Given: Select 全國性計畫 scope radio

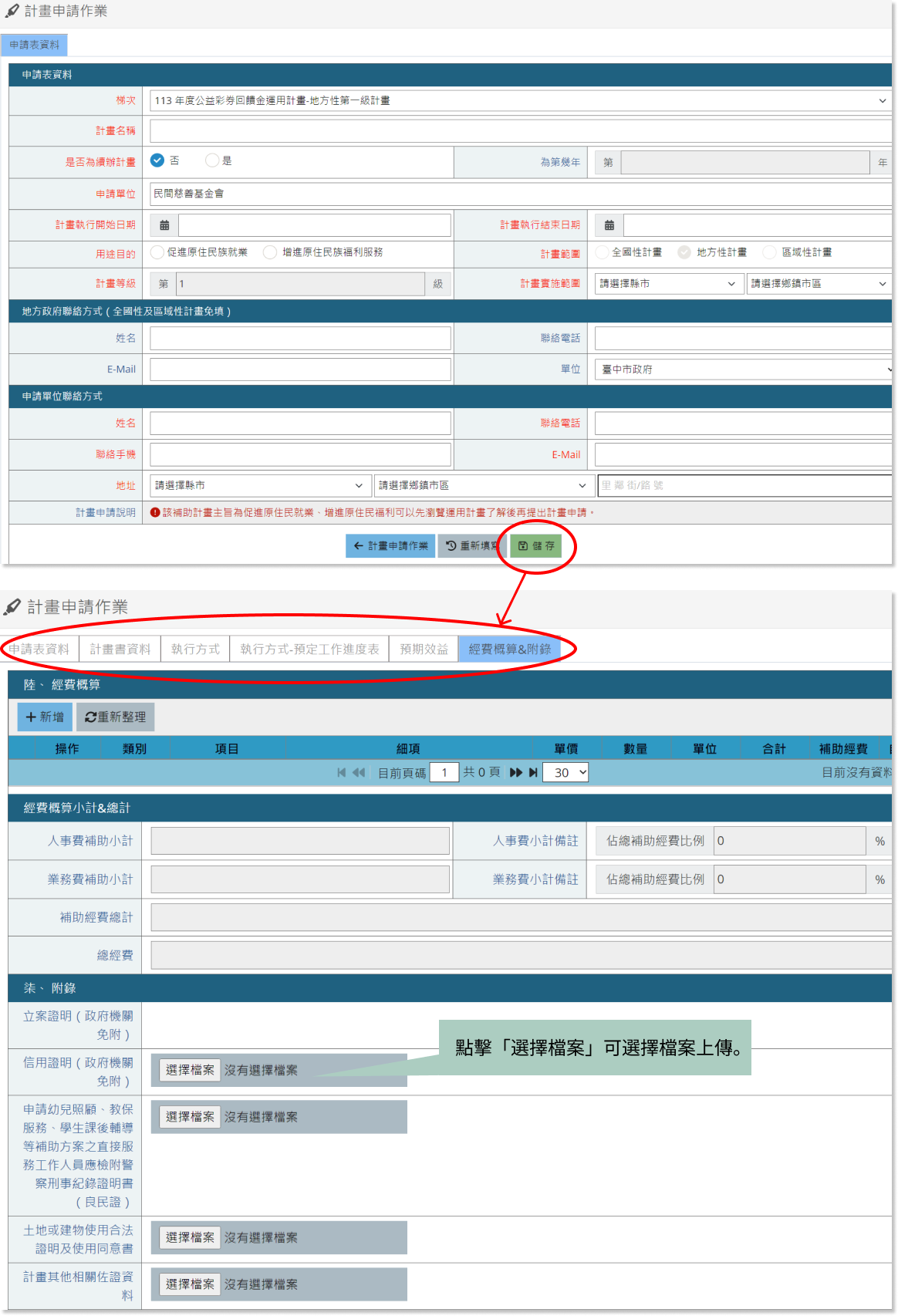Looking at the screenshot, I should [603, 252].
